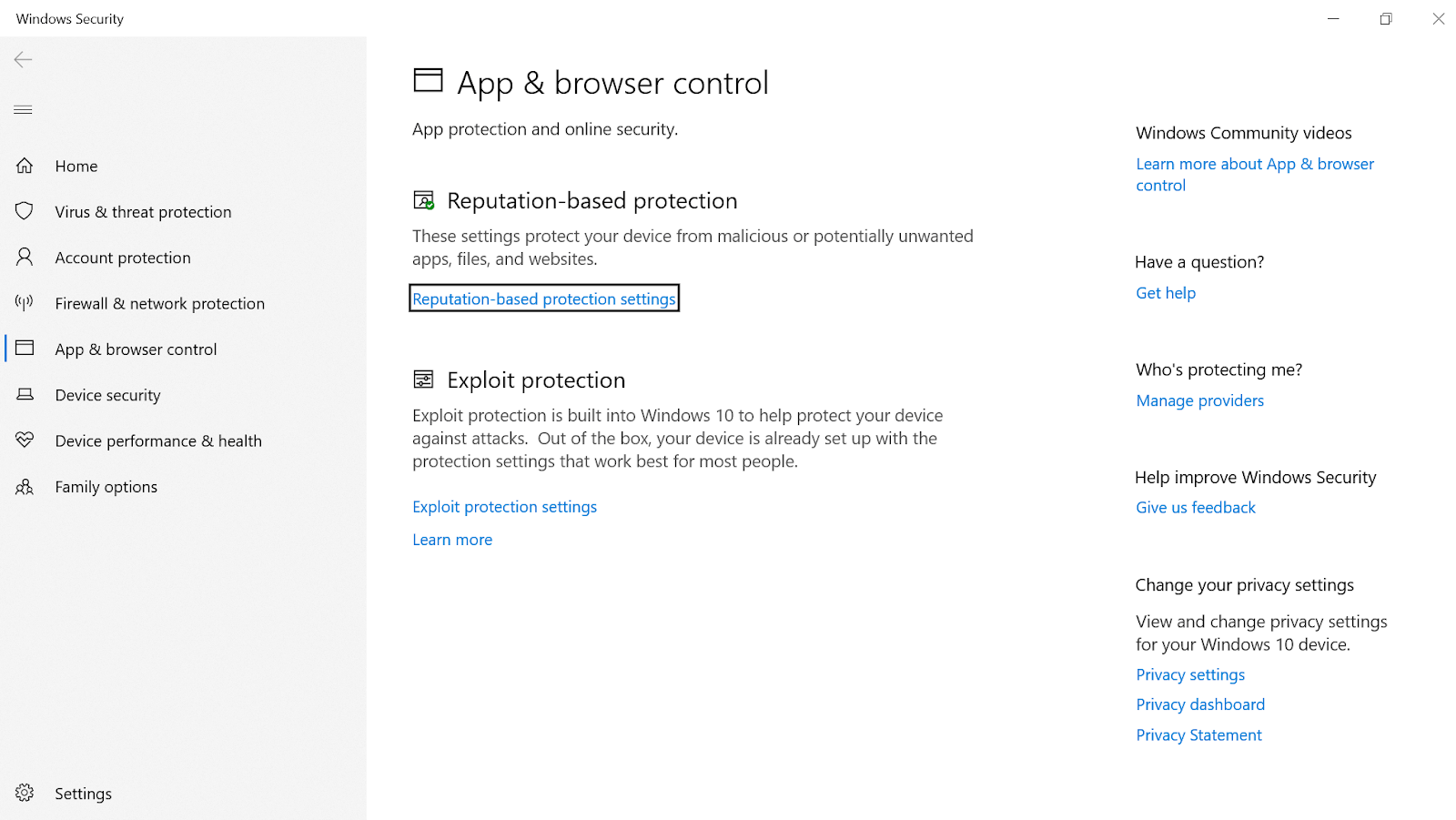Viewport: 1456px width, 820px height.
Task: Open Get help under Have a question
Action: coord(1165,292)
